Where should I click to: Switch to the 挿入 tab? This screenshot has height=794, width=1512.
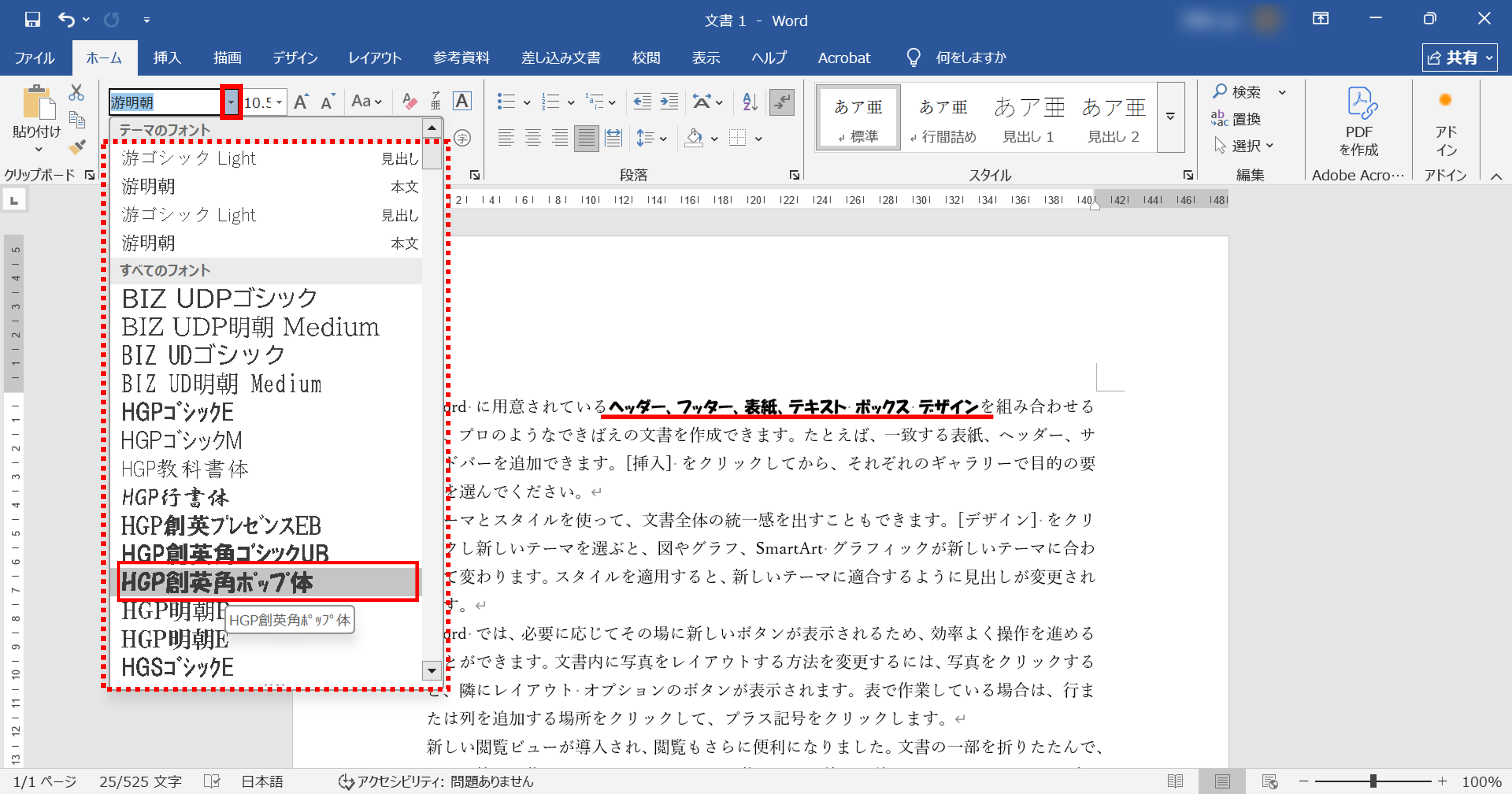pos(167,57)
